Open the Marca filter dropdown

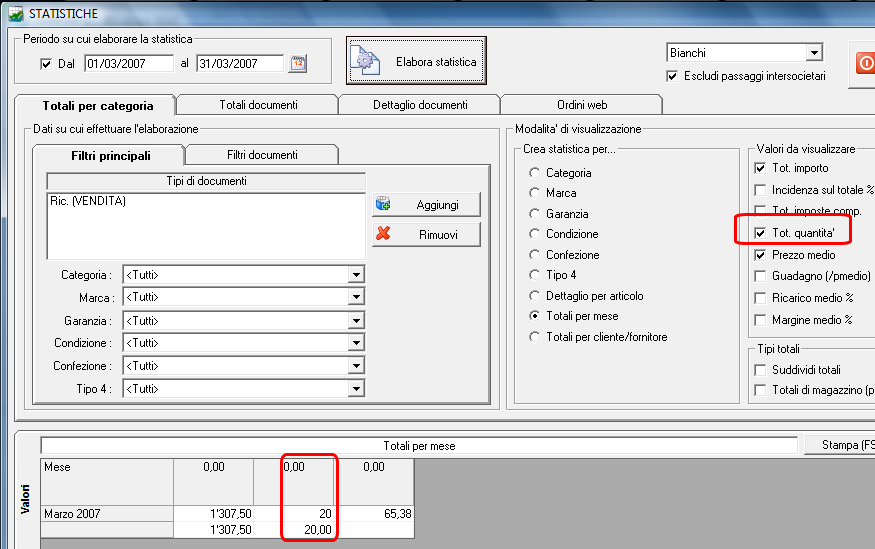click(x=356, y=297)
